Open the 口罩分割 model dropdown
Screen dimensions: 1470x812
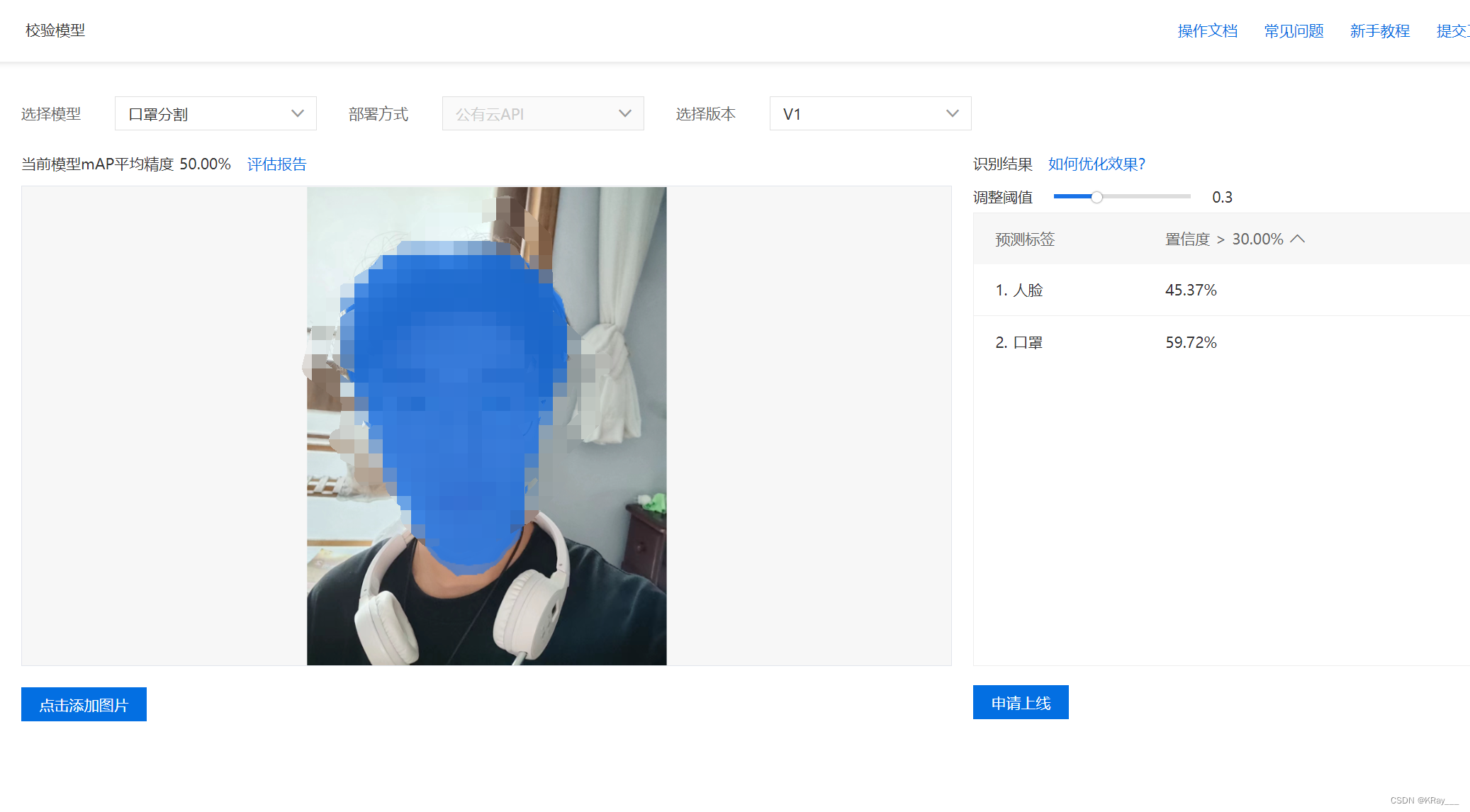(215, 113)
